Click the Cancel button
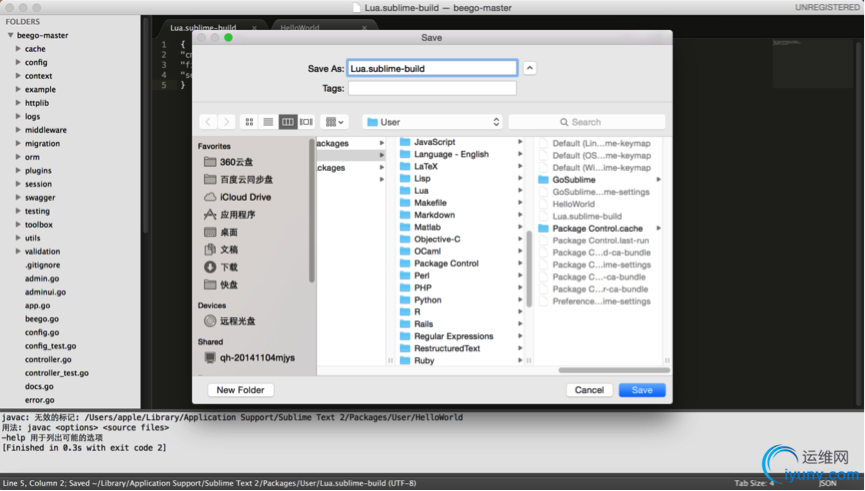This screenshot has width=865, height=491. point(589,390)
